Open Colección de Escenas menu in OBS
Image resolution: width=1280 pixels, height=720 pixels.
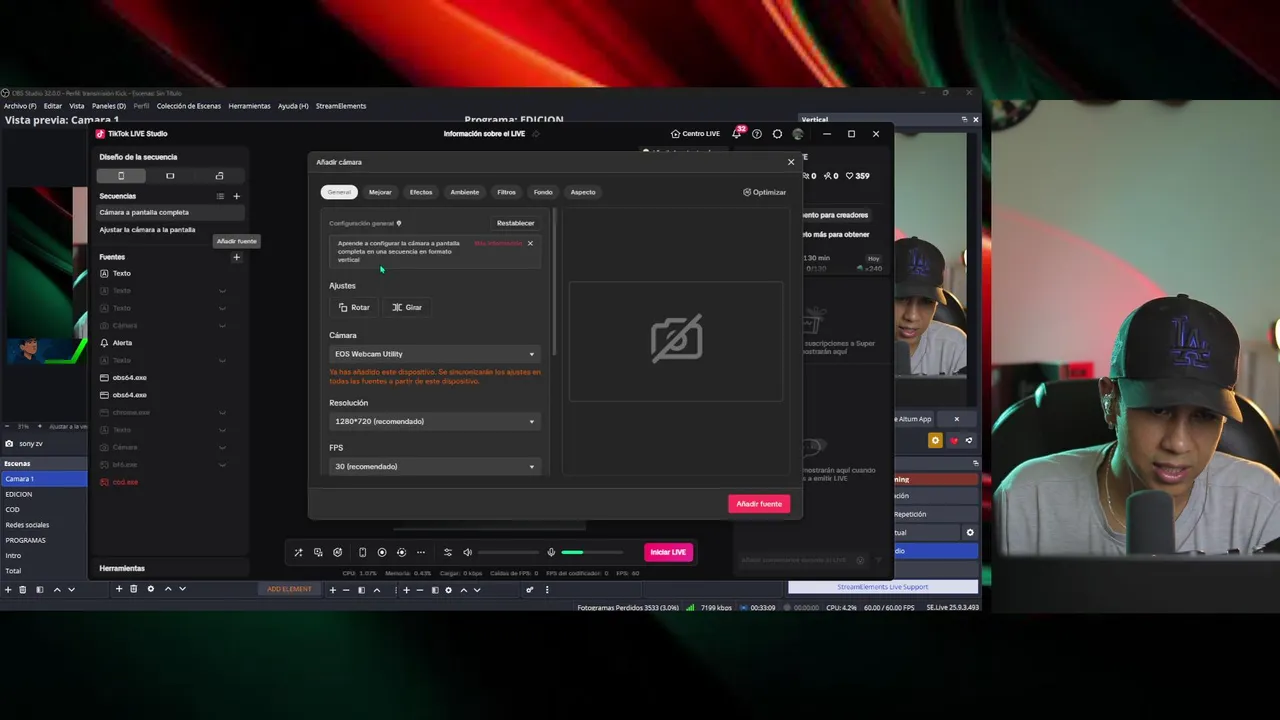(189, 106)
